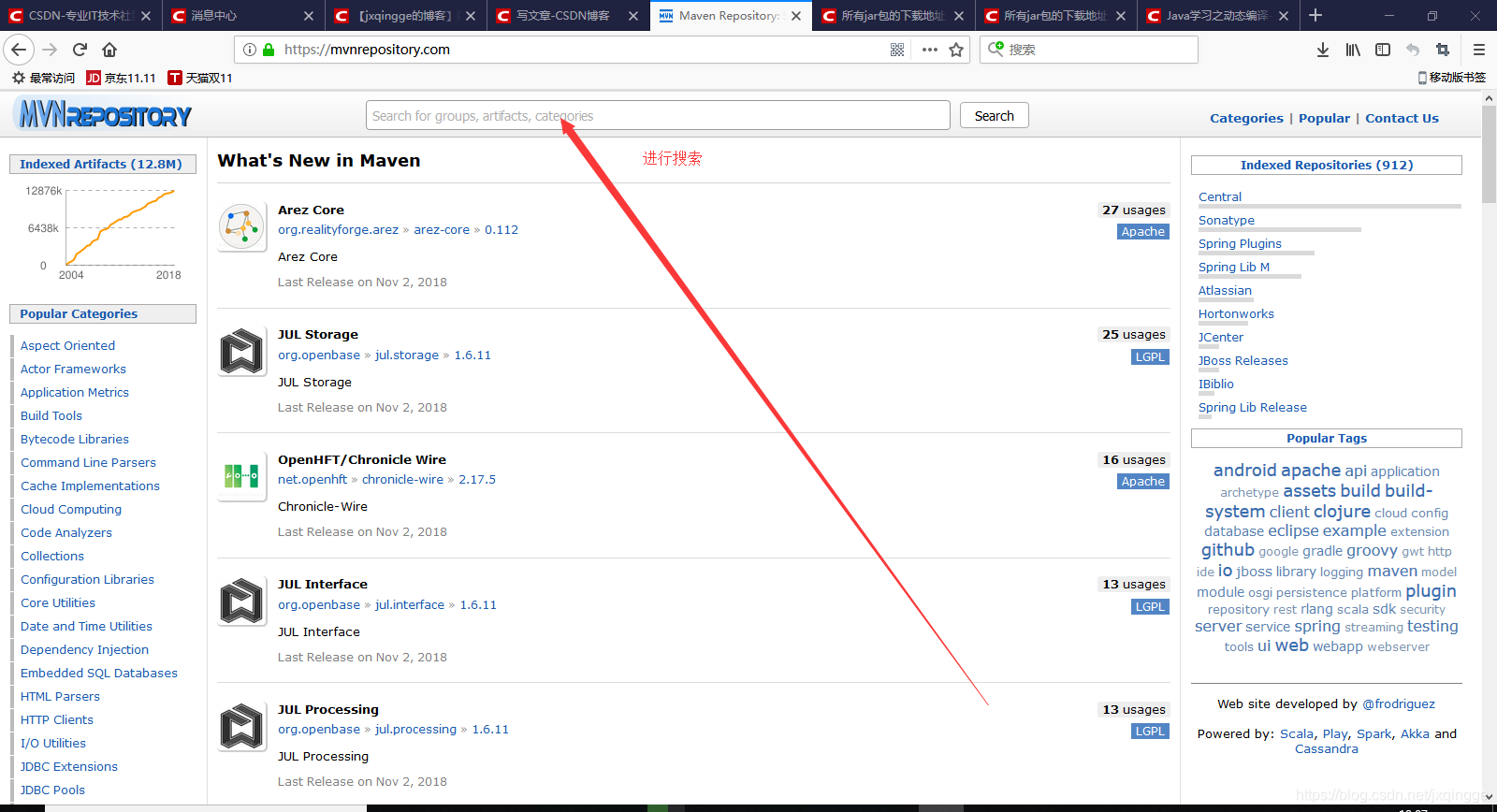Open the JDBC Extensions category
This screenshot has height=812, width=1497.
tap(69, 766)
